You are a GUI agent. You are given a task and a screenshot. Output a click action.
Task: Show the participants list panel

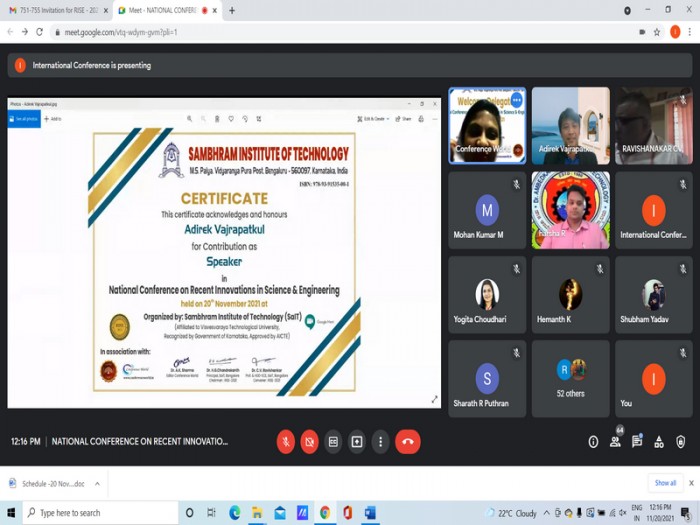tap(615, 442)
